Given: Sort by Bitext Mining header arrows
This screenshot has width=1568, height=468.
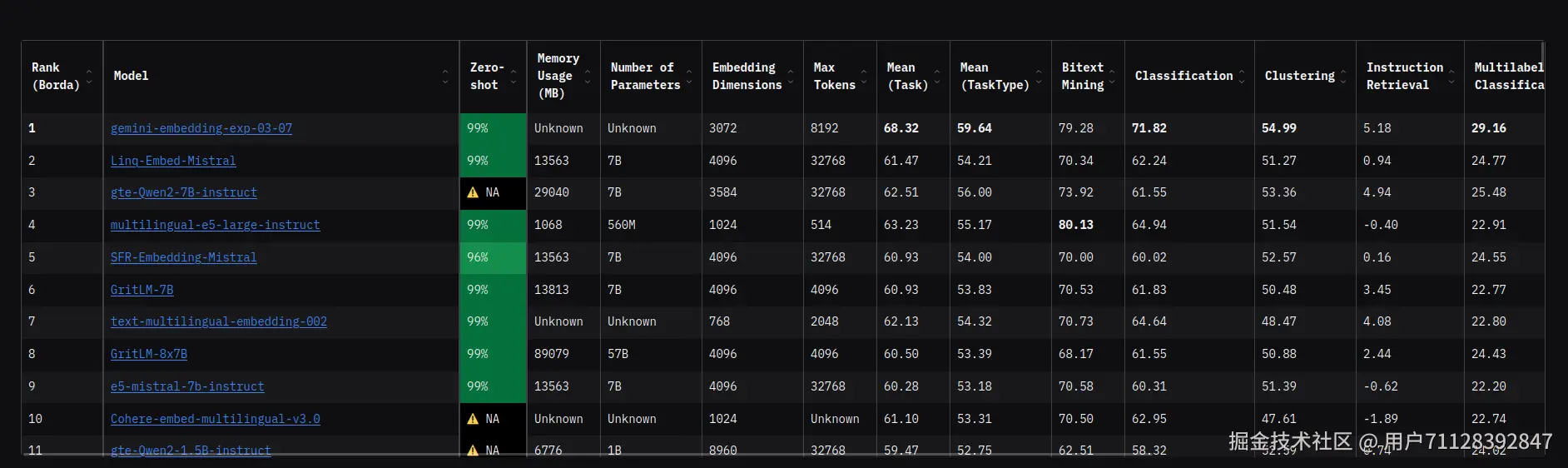Looking at the screenshot, I should pos(1113,77).
